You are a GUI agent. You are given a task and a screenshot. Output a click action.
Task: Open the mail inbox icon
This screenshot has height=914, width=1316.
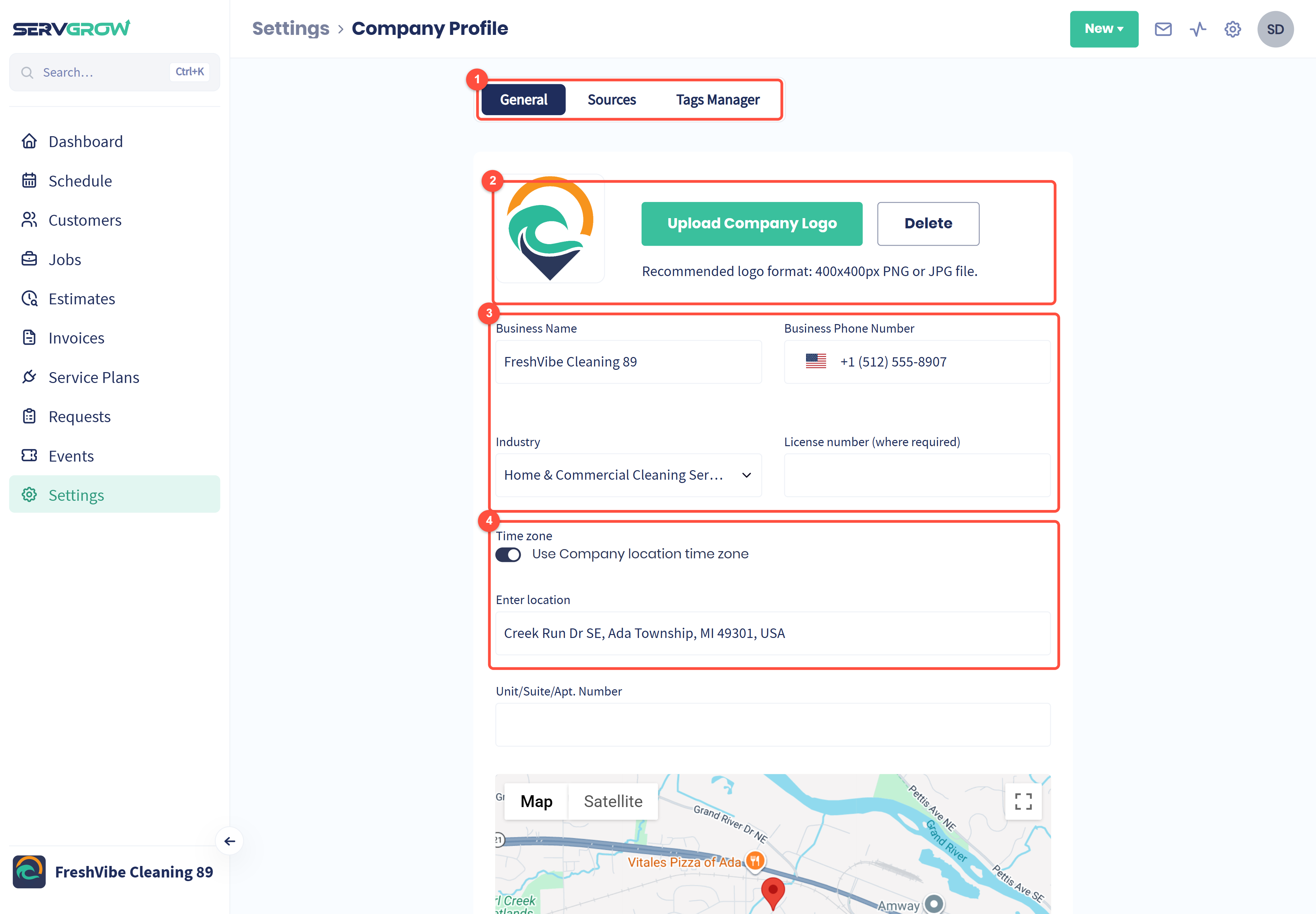pyautogui.click(x=1163, y=29)
